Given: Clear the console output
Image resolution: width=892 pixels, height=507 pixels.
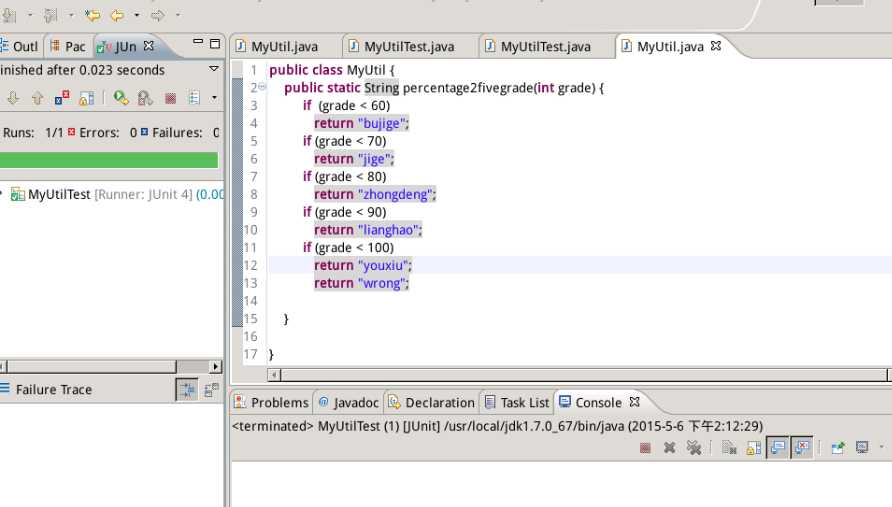Looking at the screenshot, I should coord(729,448).
